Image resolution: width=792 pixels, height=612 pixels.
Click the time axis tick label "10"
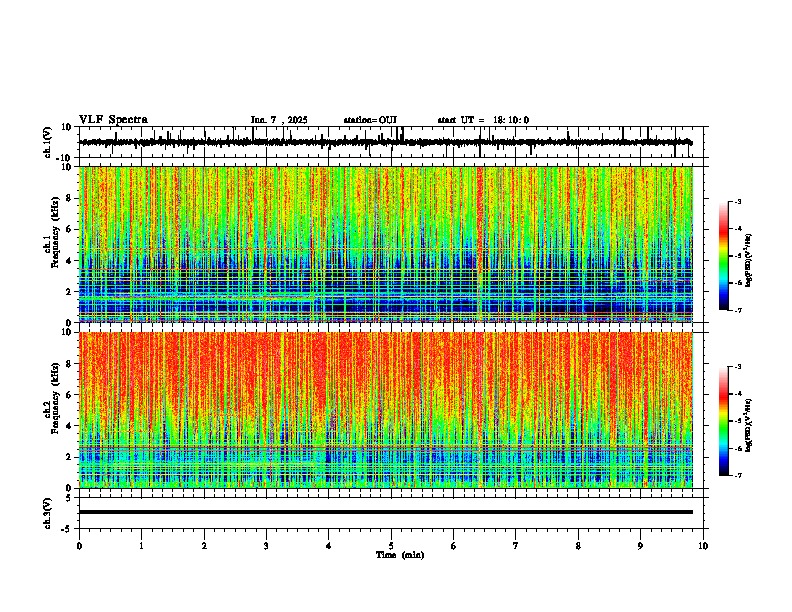pos(703,546)
